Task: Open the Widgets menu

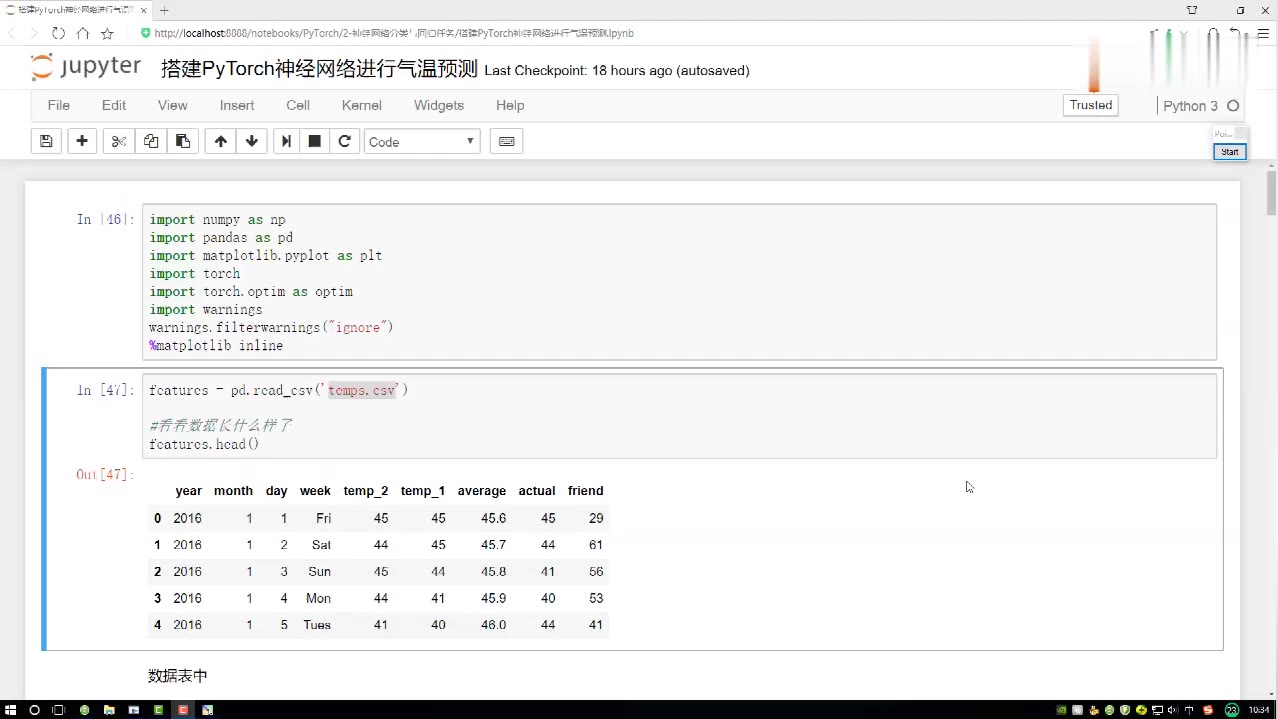Action: [x=439, y=105]
